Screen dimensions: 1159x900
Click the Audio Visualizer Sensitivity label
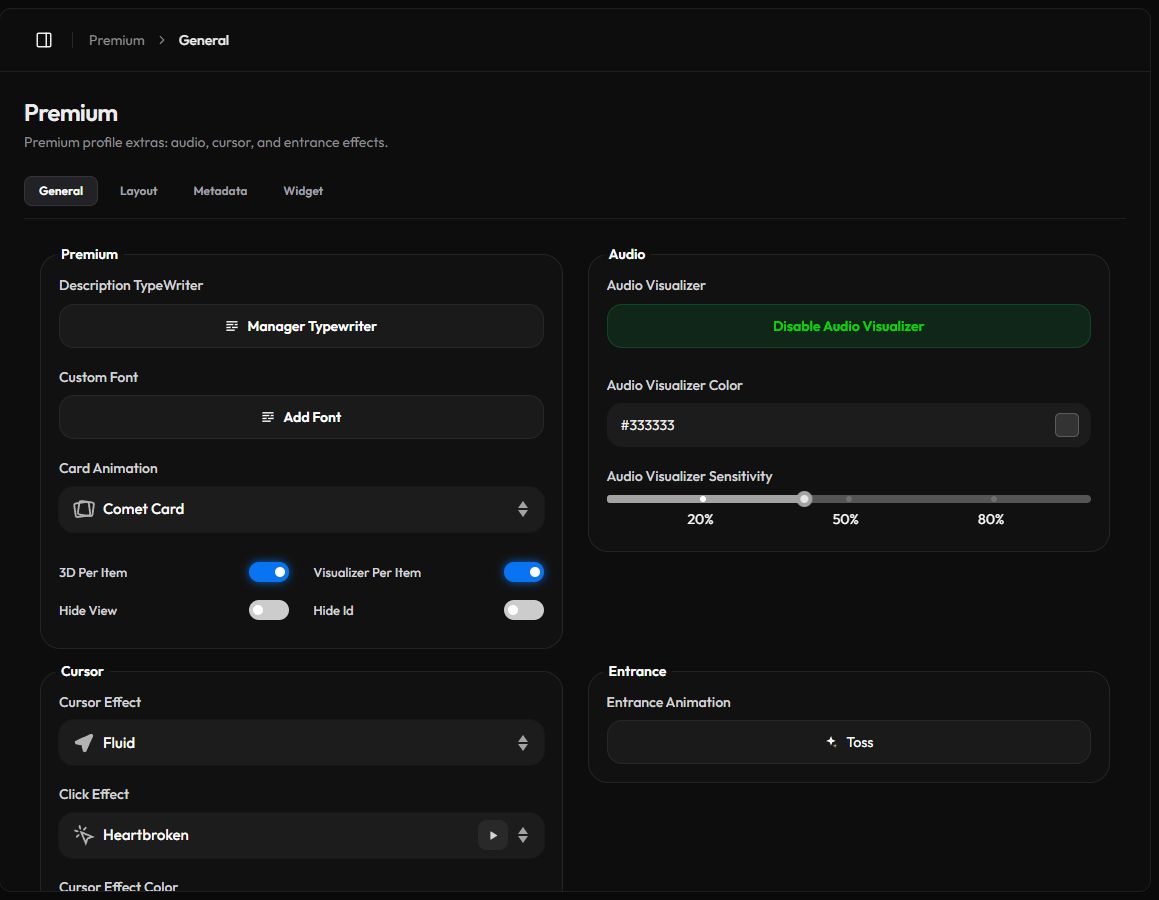[x=690, y=477]
